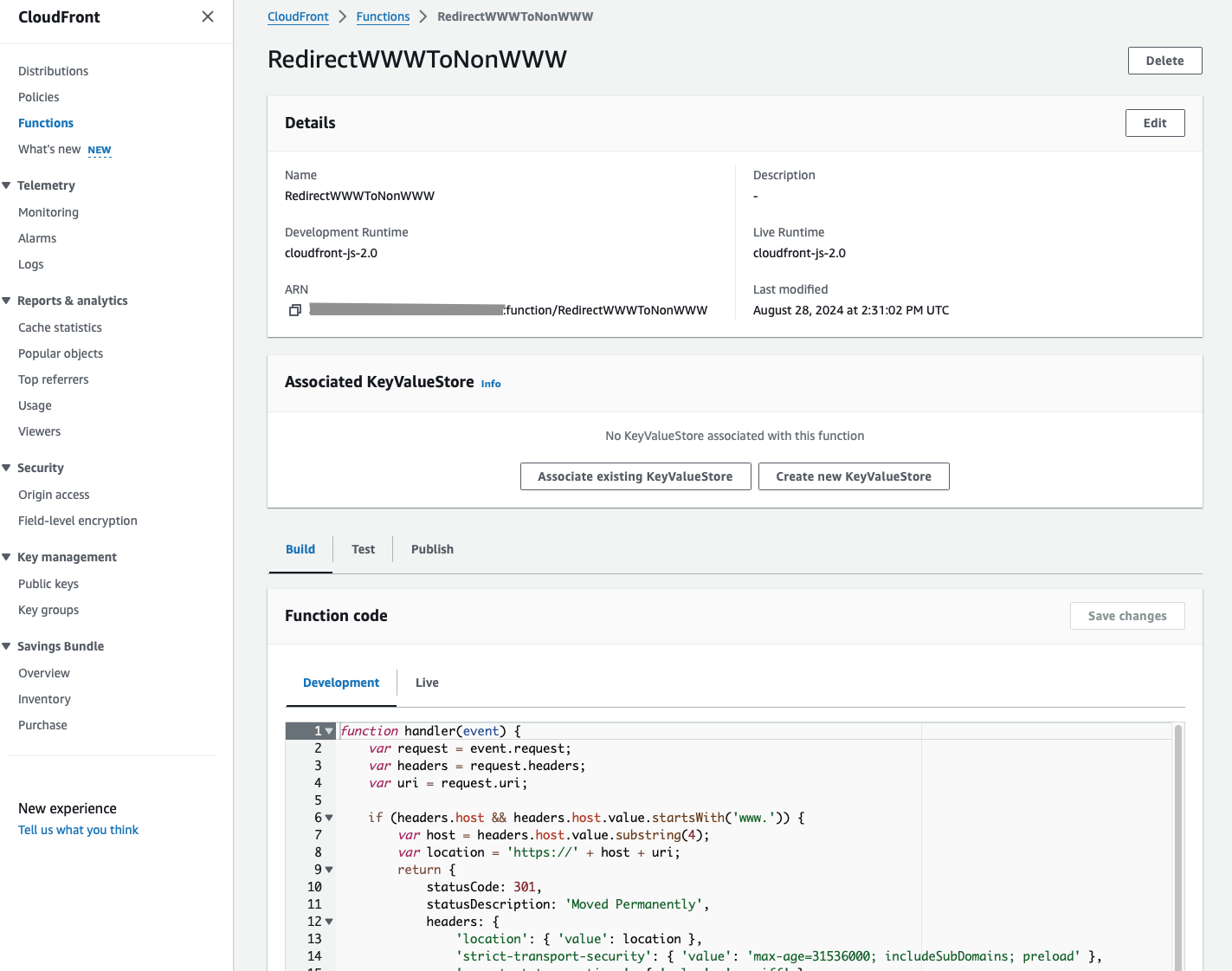This screenshot has width=1232, height=971.
Task: Copy the function ARN
Action: pyautogui.click(x=295, y=310)
